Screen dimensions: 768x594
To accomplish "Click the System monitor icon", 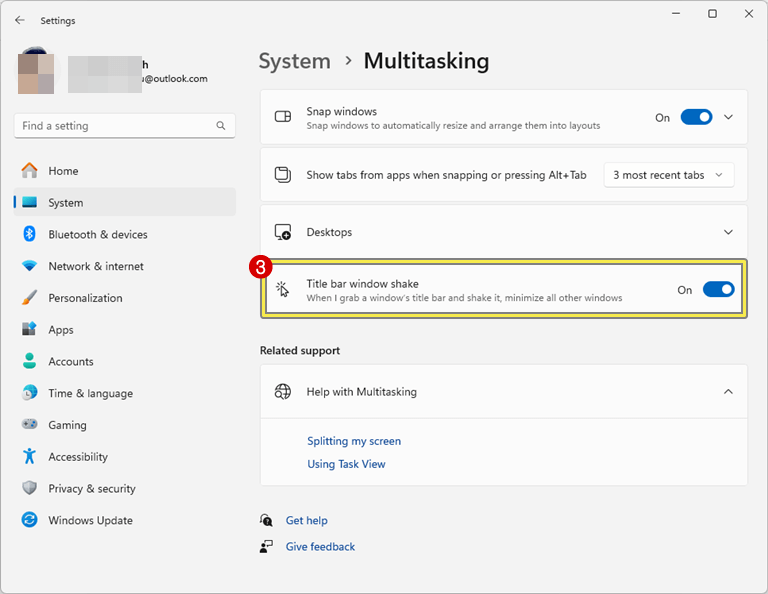I will 29,202.
